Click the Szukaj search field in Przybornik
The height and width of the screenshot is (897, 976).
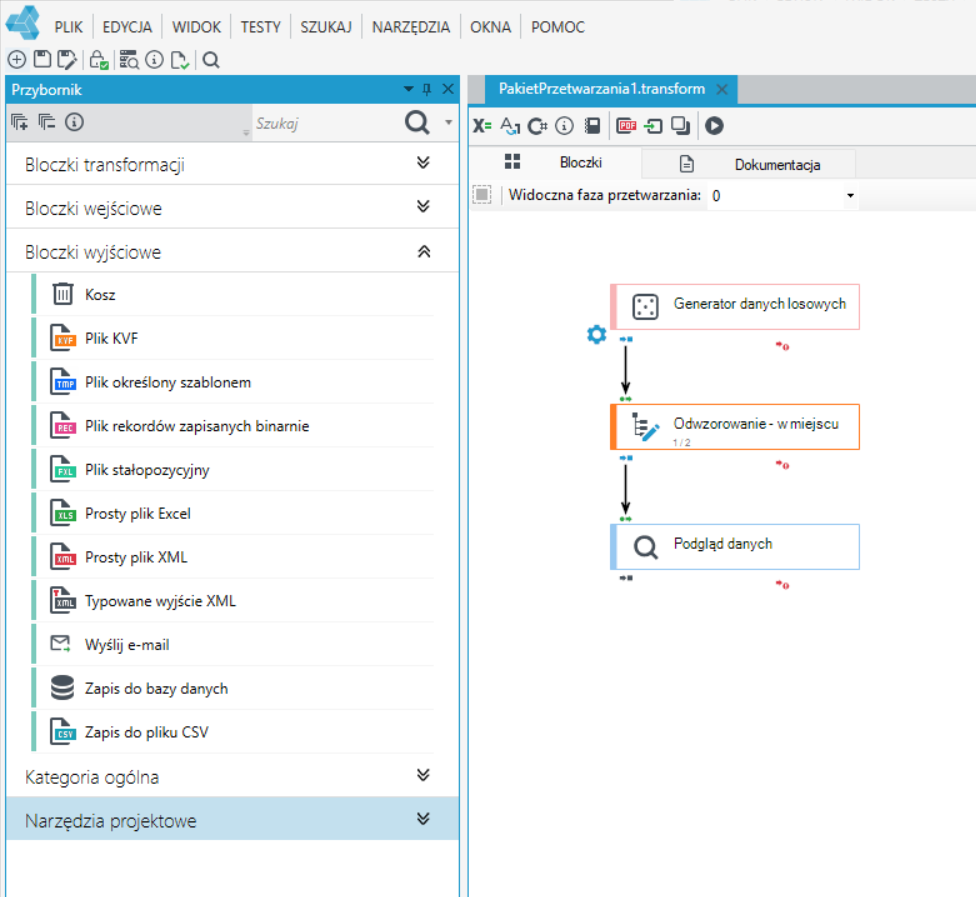[327, 123]
